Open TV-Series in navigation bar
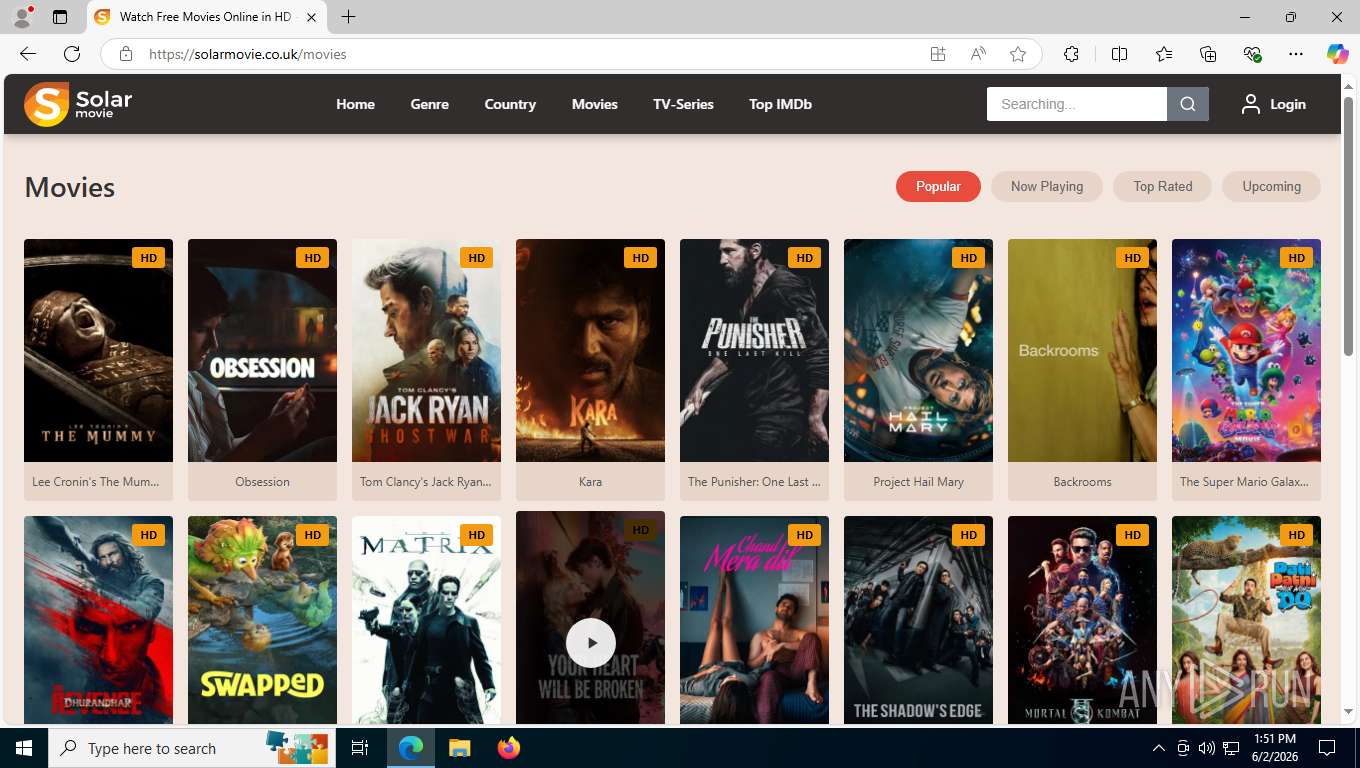 tap(683, 104)
